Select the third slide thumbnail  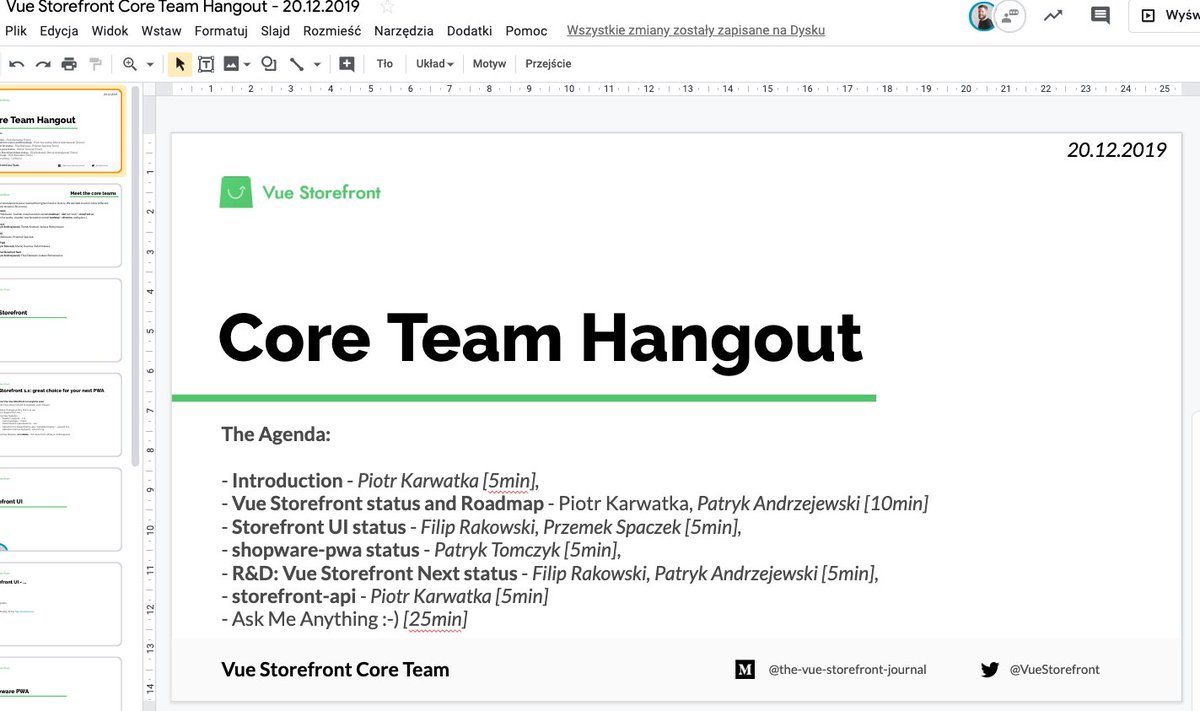click(60, 320)
